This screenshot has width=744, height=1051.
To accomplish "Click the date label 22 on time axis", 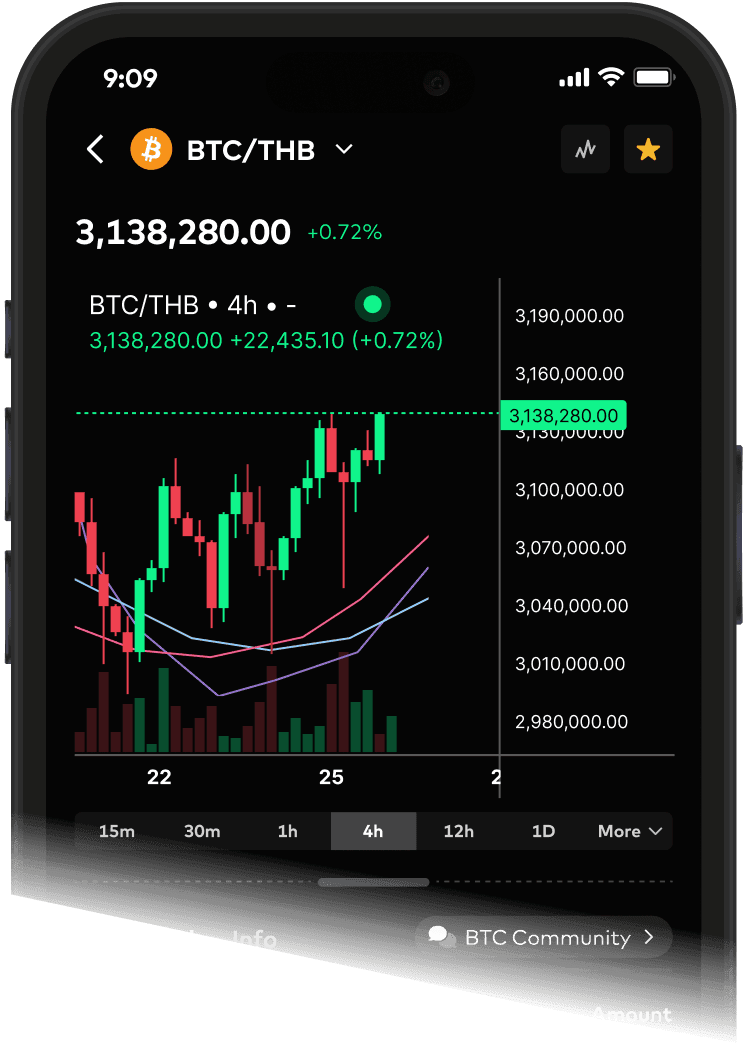I will point(159,777).
